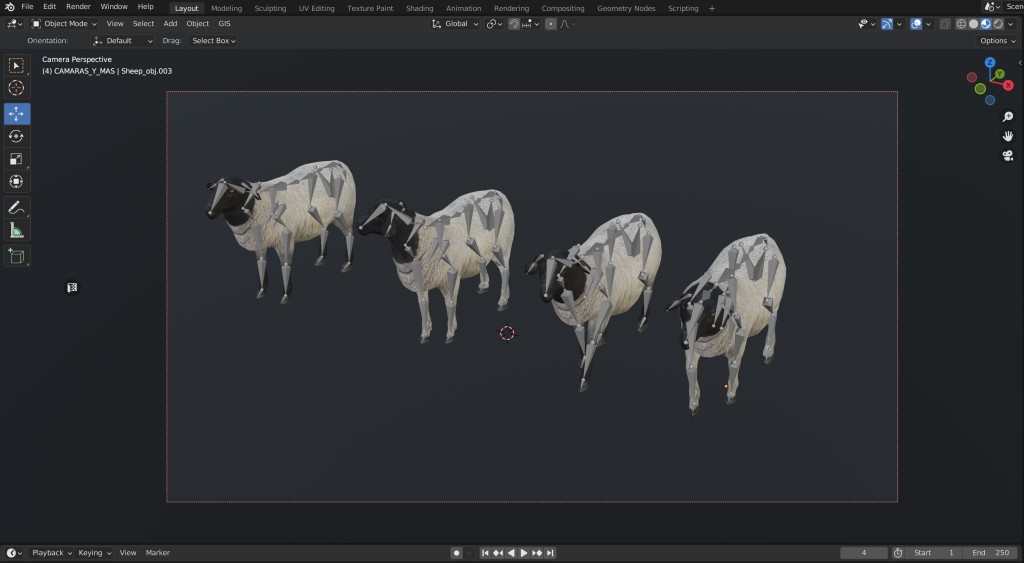Activate the Rotate tool

point(16,136)
